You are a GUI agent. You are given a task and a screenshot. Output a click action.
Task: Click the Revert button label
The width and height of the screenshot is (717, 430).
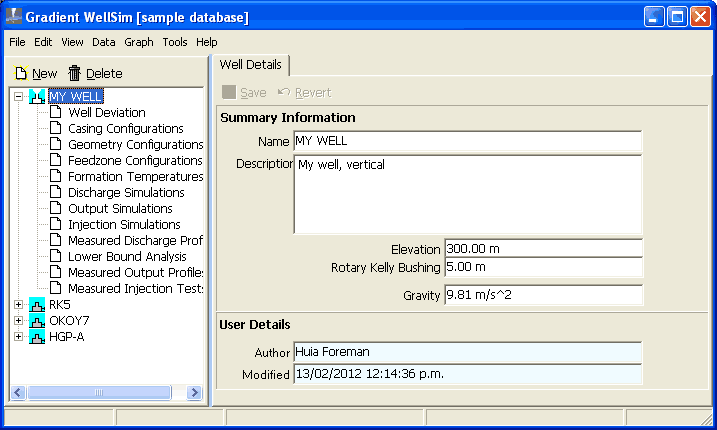313,93
